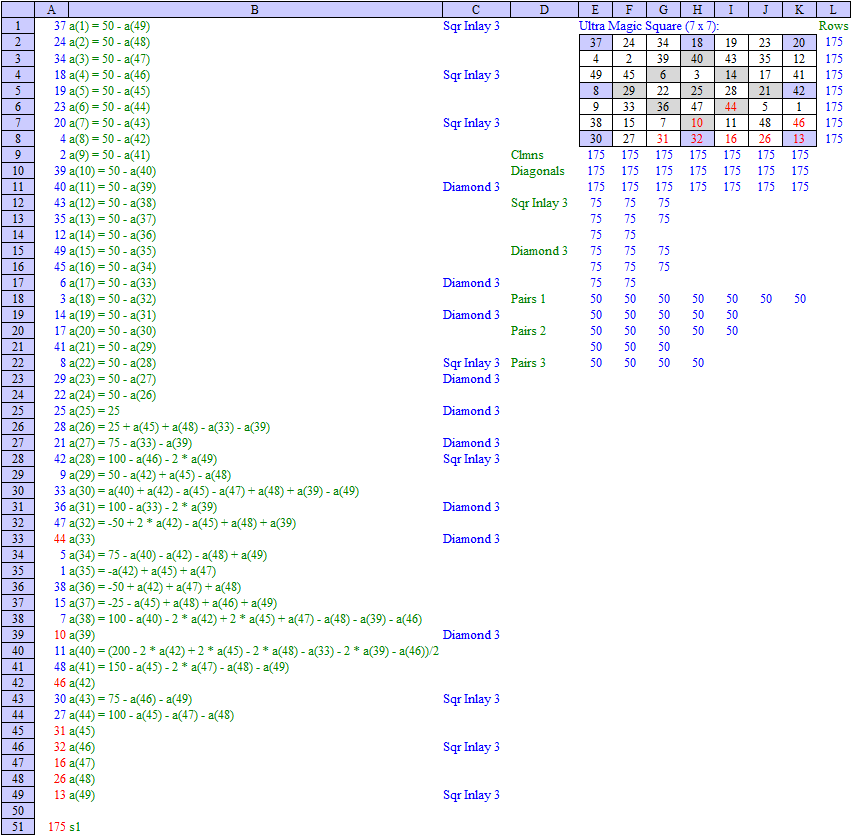
Task: Click the 'Ultra Magic Square (7 x 7):' title
Action: 649,26
